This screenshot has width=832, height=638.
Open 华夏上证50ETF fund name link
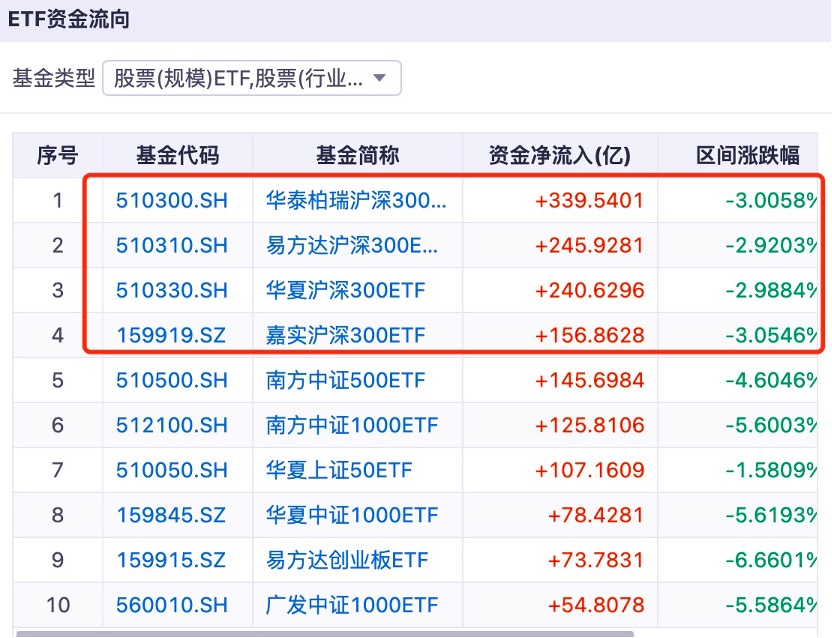[x=339, y=470]
